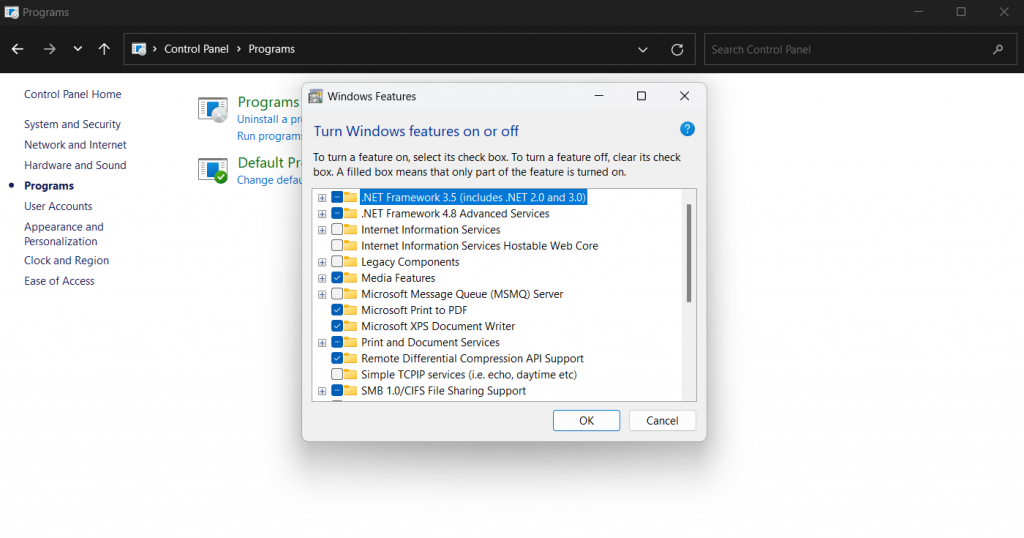Open address bar history dropdown
The image size is (1024, 538).
(x=643, y=50)
